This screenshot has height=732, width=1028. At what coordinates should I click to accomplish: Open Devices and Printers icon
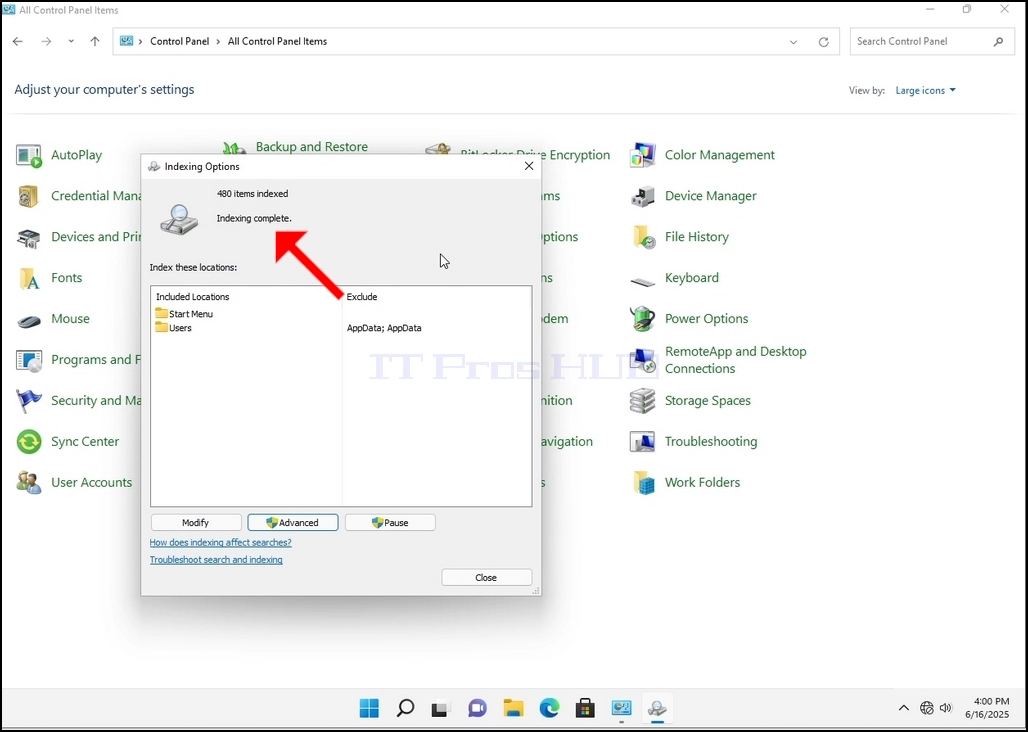point(29,237)
